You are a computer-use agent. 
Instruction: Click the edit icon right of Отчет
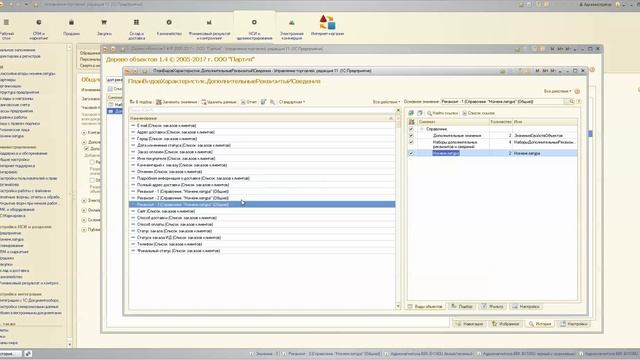coord(264,102)
